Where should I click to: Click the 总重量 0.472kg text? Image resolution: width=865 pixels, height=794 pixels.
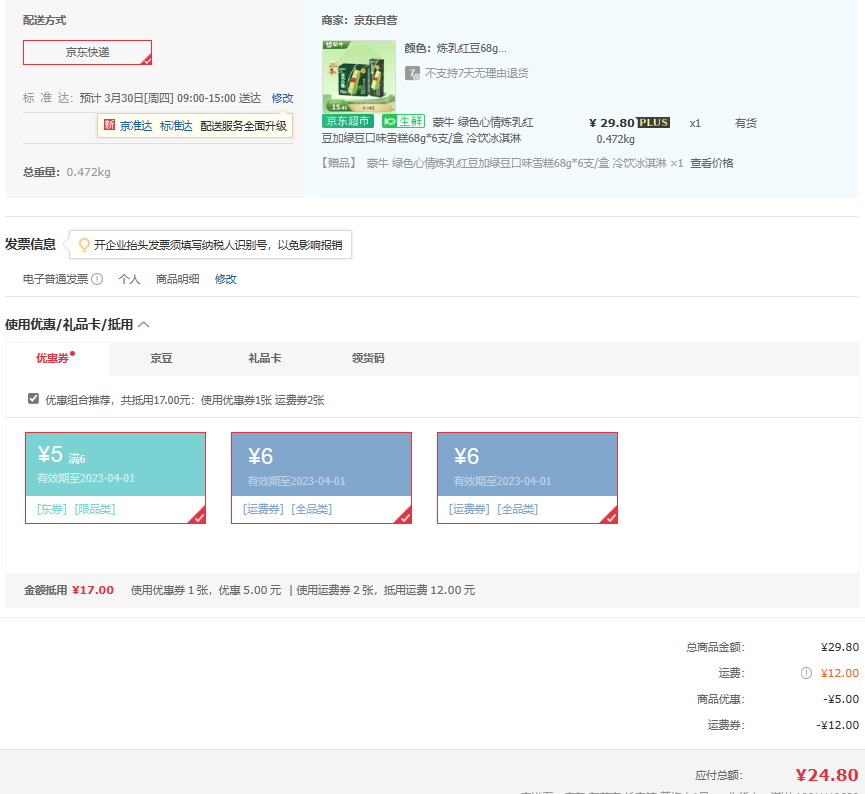coord(67,172)
